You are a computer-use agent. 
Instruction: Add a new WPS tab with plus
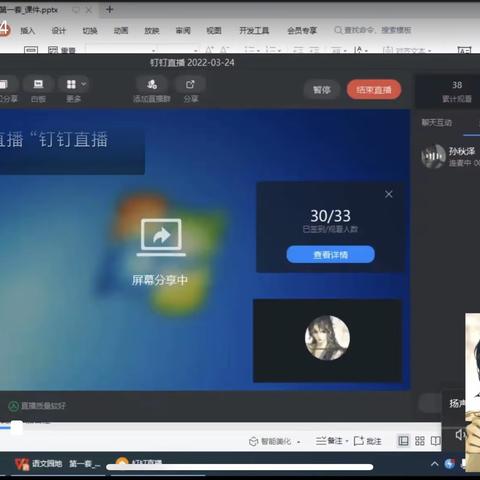click(109, 10)
